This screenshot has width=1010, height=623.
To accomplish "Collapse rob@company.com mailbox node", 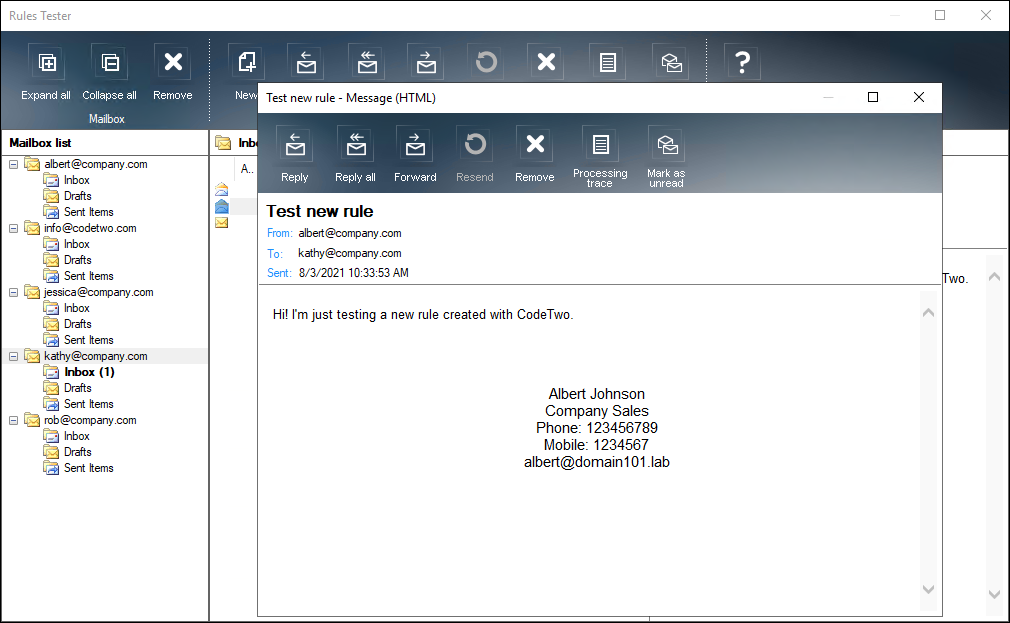I will pyautogui.click(x=14, y=420).
